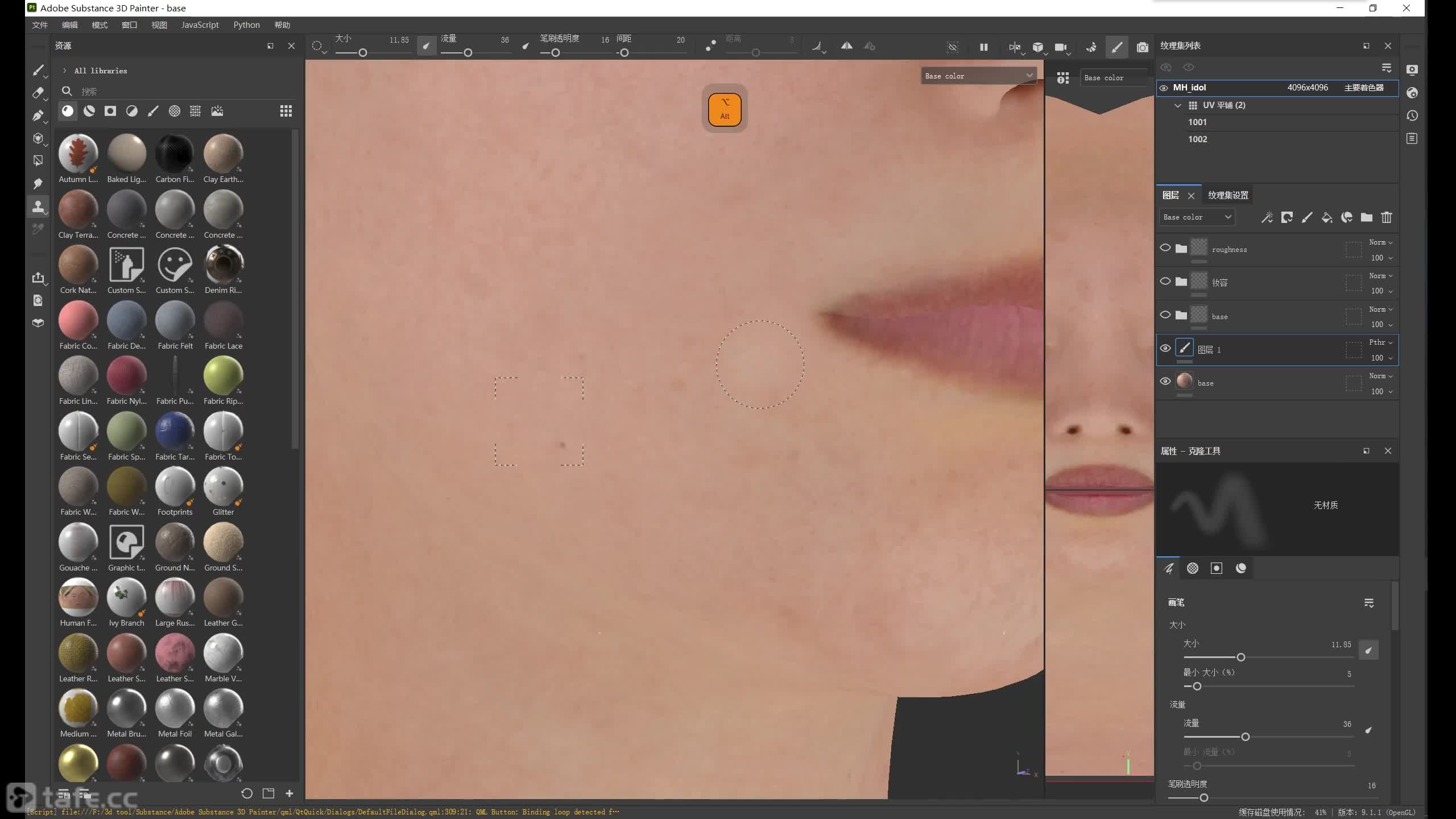Image resolution: width=1456 pixels, height=819 pixels.
Task: Open the 文件 menu
Action: pos(40,25)
